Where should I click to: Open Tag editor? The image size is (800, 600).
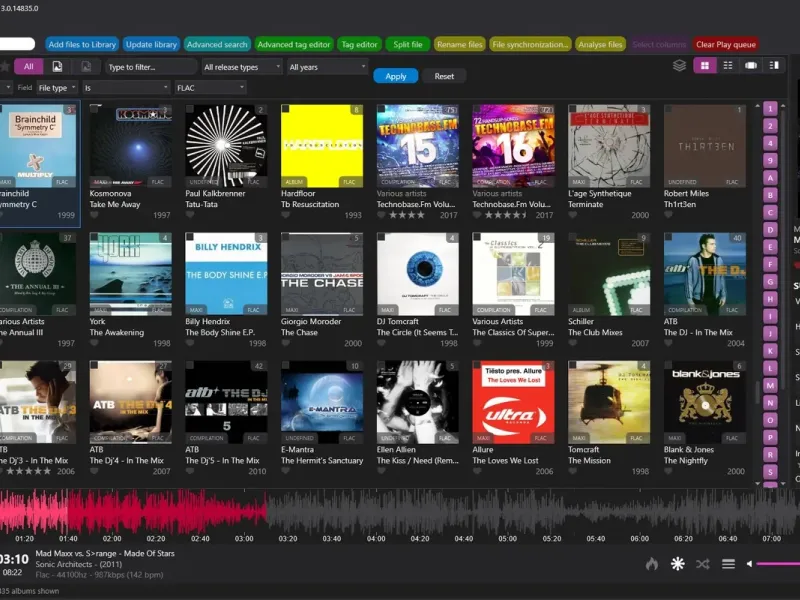pos(359,44)
